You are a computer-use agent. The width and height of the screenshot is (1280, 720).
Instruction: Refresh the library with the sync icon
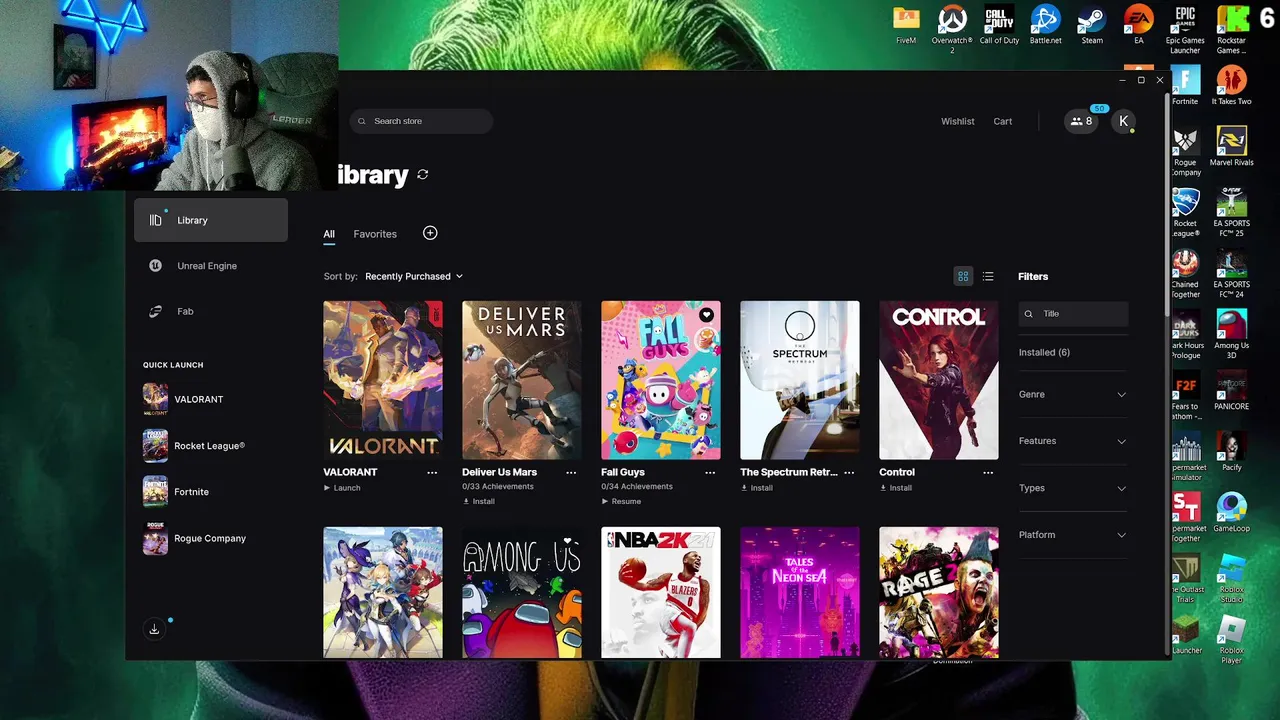pyautogui.click(x=423, y=174)
